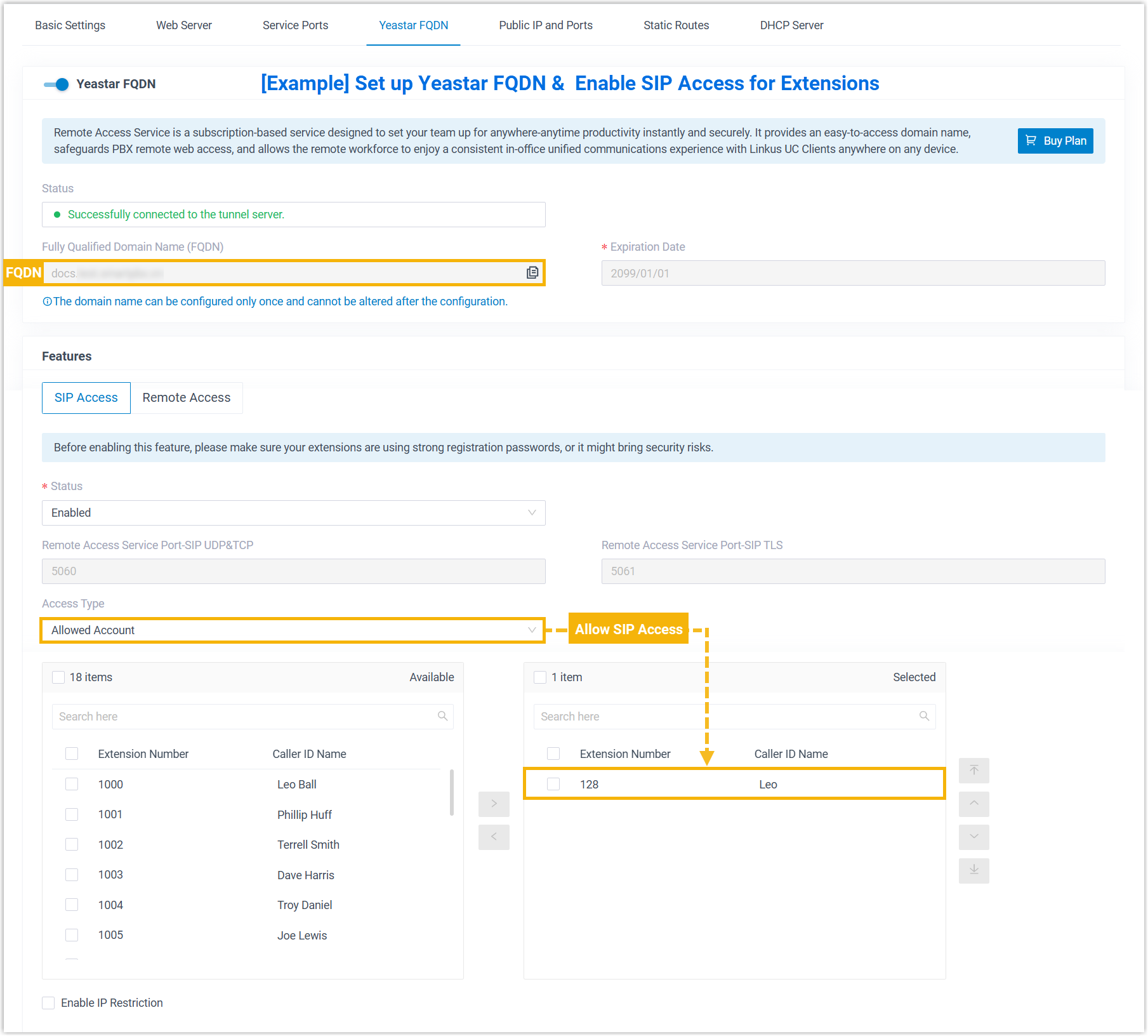Click the move-up chevron icon
The width and height of the screenshot is (1148, 1036).
click(x=973, y=804)
